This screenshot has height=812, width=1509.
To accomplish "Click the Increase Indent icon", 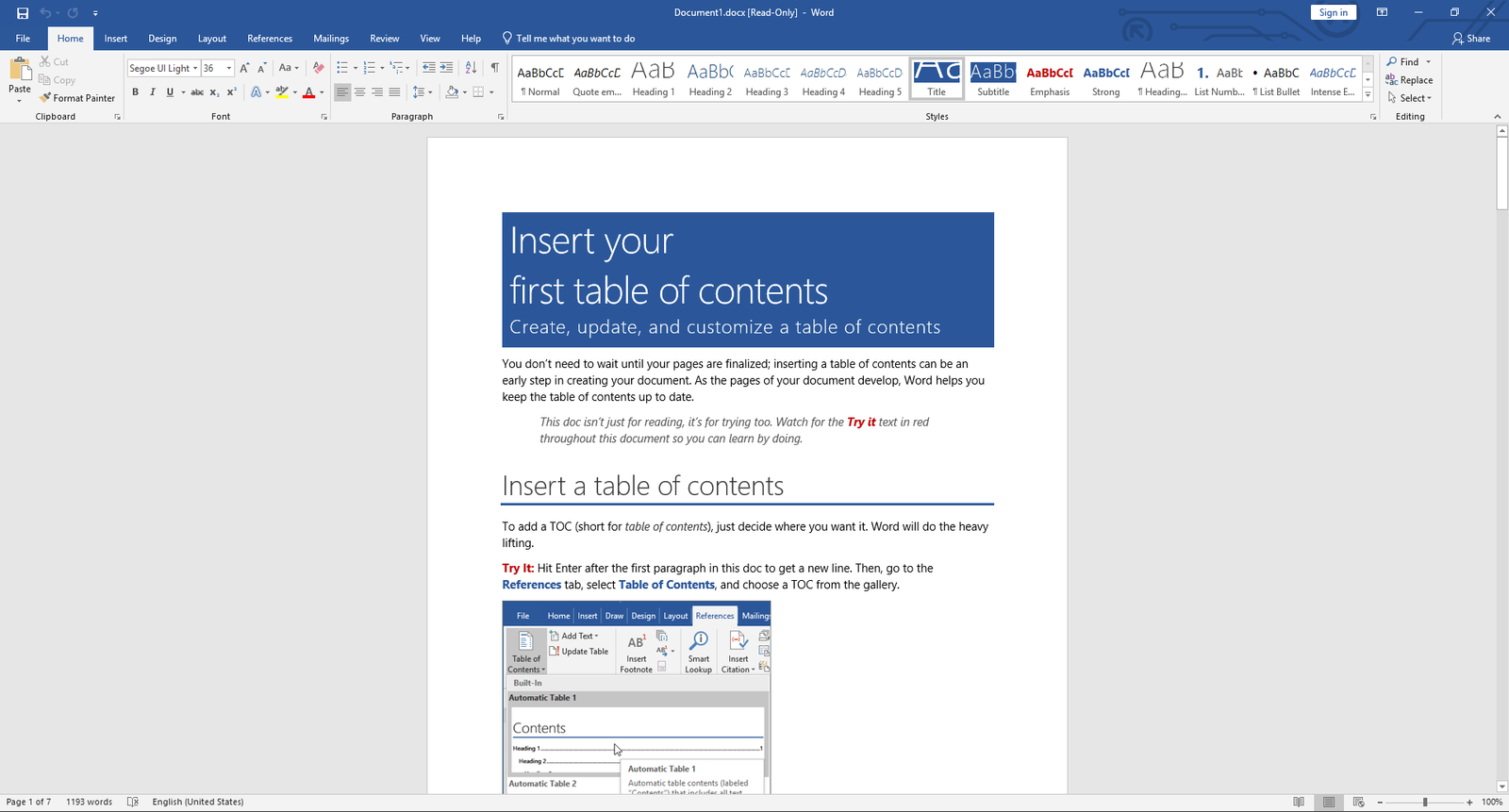I will click(x=446, y=68).
